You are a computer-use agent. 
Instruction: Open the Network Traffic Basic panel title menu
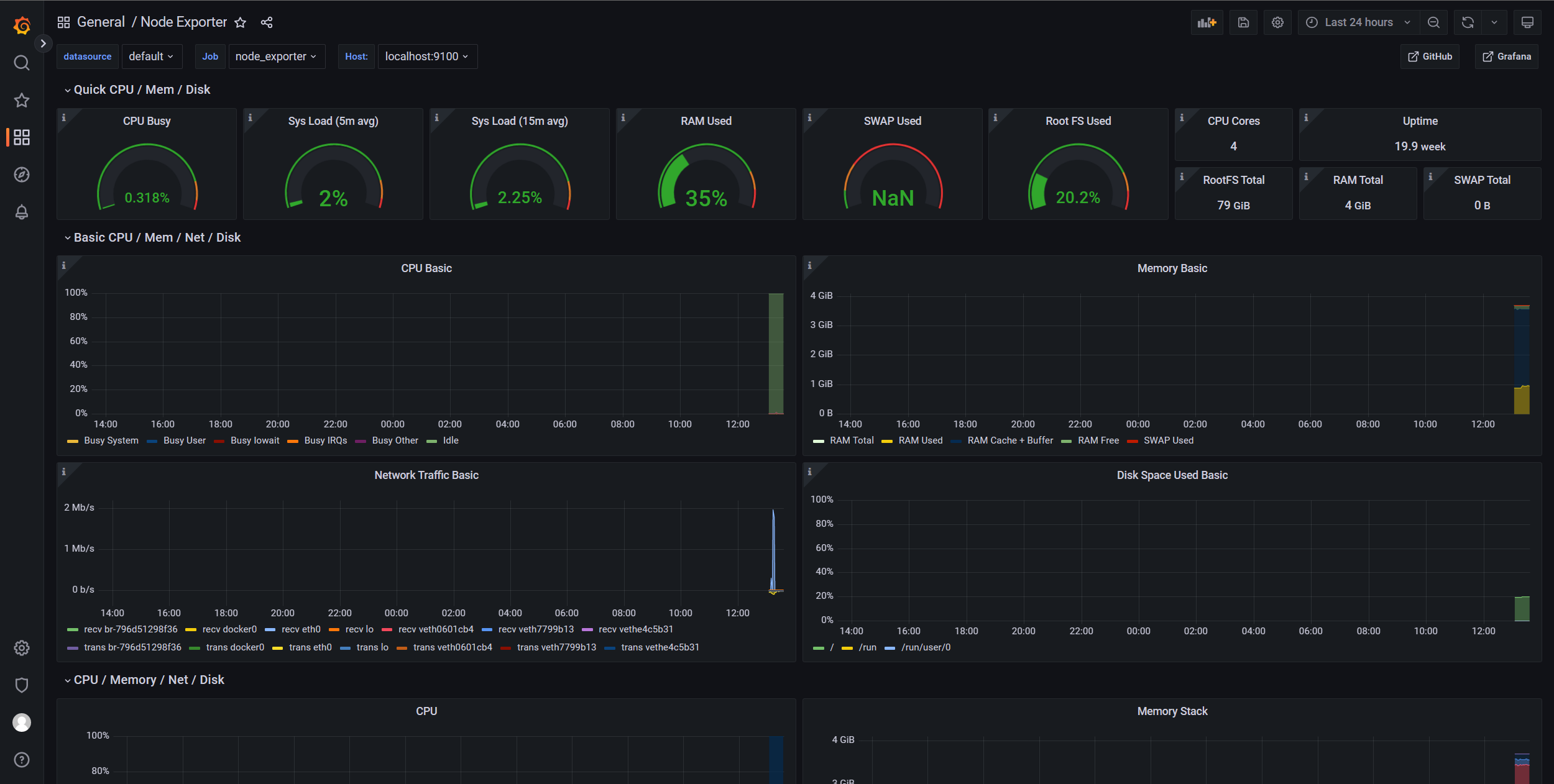pos(426,475)
